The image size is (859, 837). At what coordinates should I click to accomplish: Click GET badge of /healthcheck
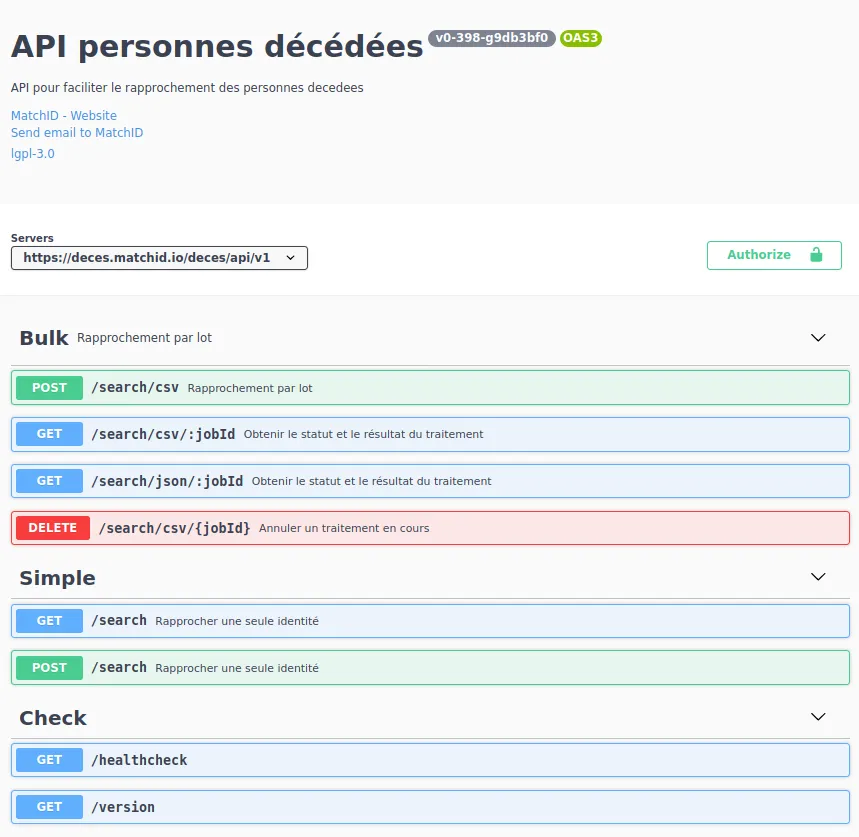pyautogui.click(x=49, y=760)
